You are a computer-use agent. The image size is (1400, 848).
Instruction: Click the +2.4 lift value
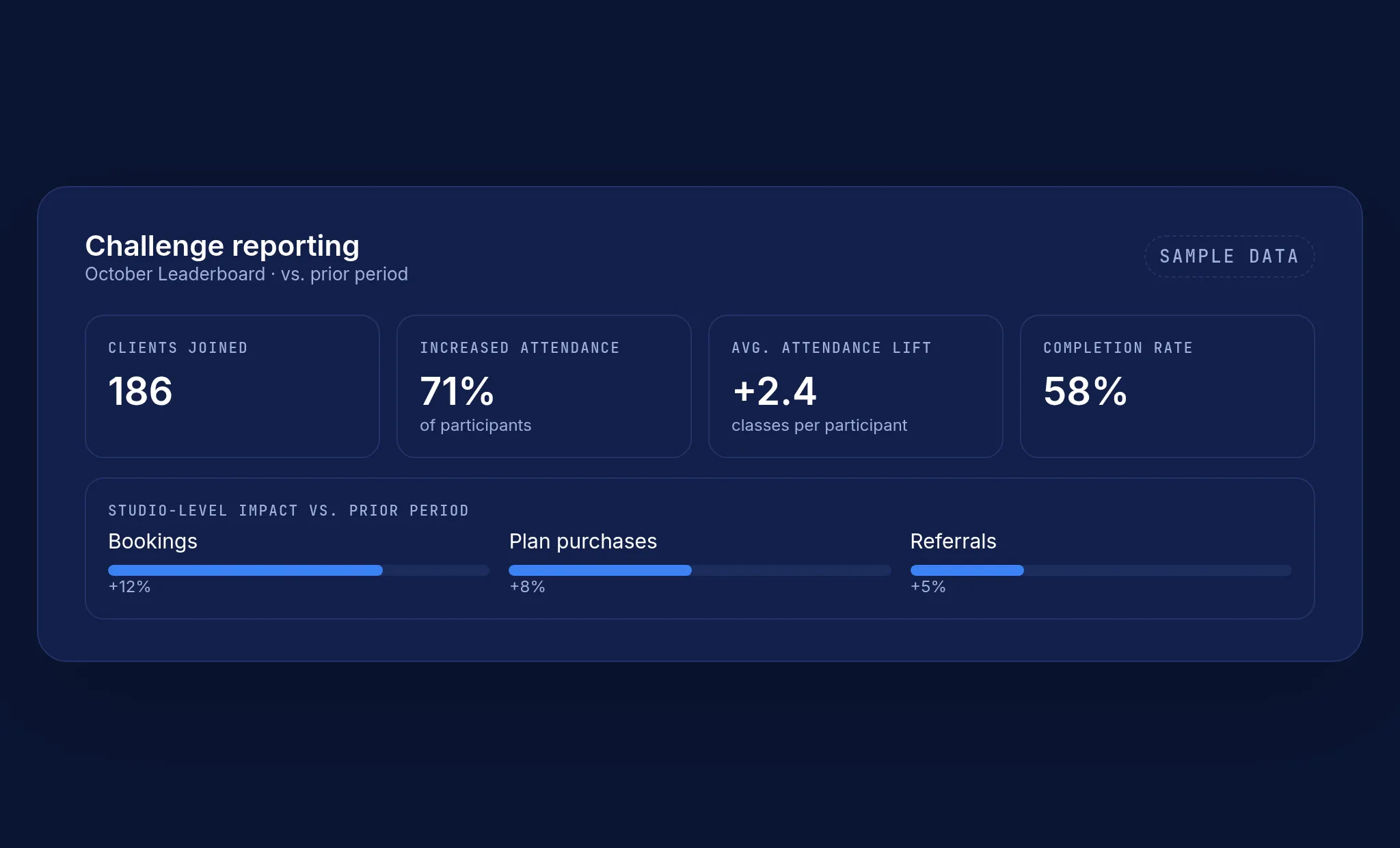tap(775, 391)
